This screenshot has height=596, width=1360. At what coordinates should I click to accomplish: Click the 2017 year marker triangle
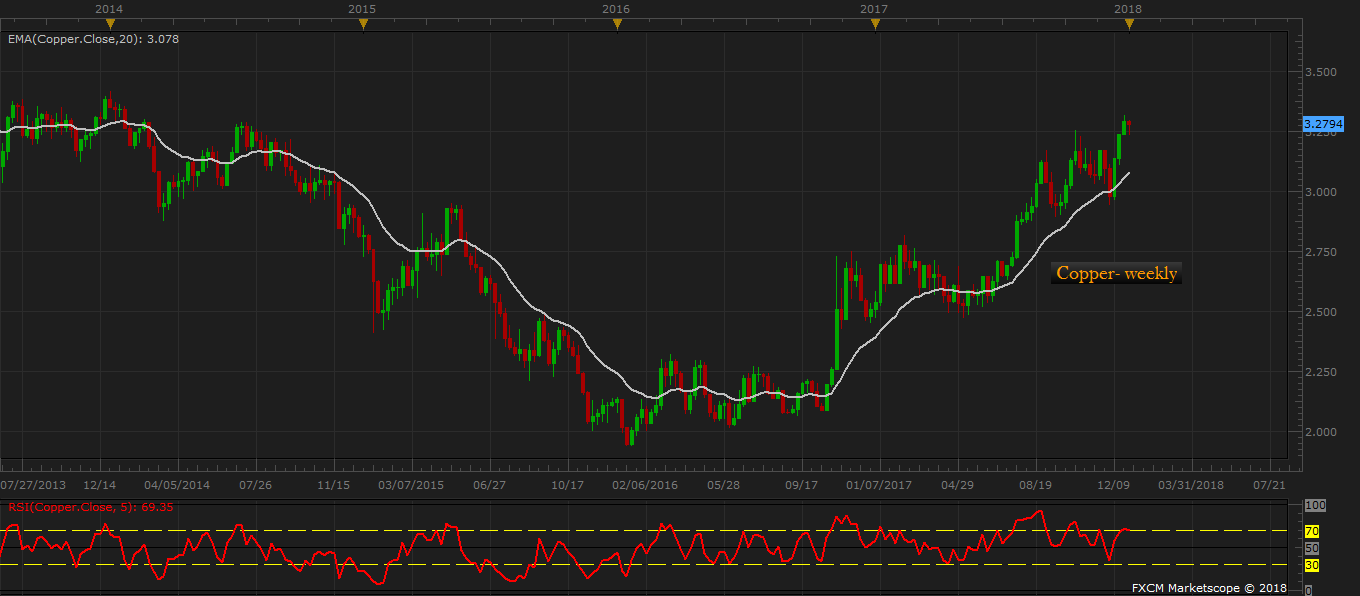click(875, 25)
